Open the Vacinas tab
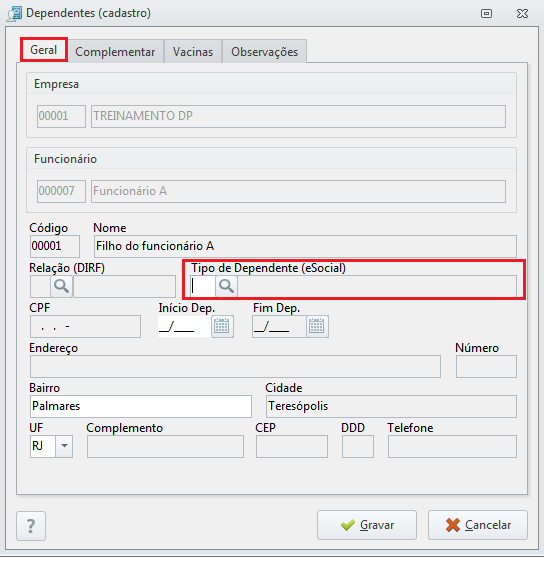This screenshot has height=586, width=544. coord(193,51)
